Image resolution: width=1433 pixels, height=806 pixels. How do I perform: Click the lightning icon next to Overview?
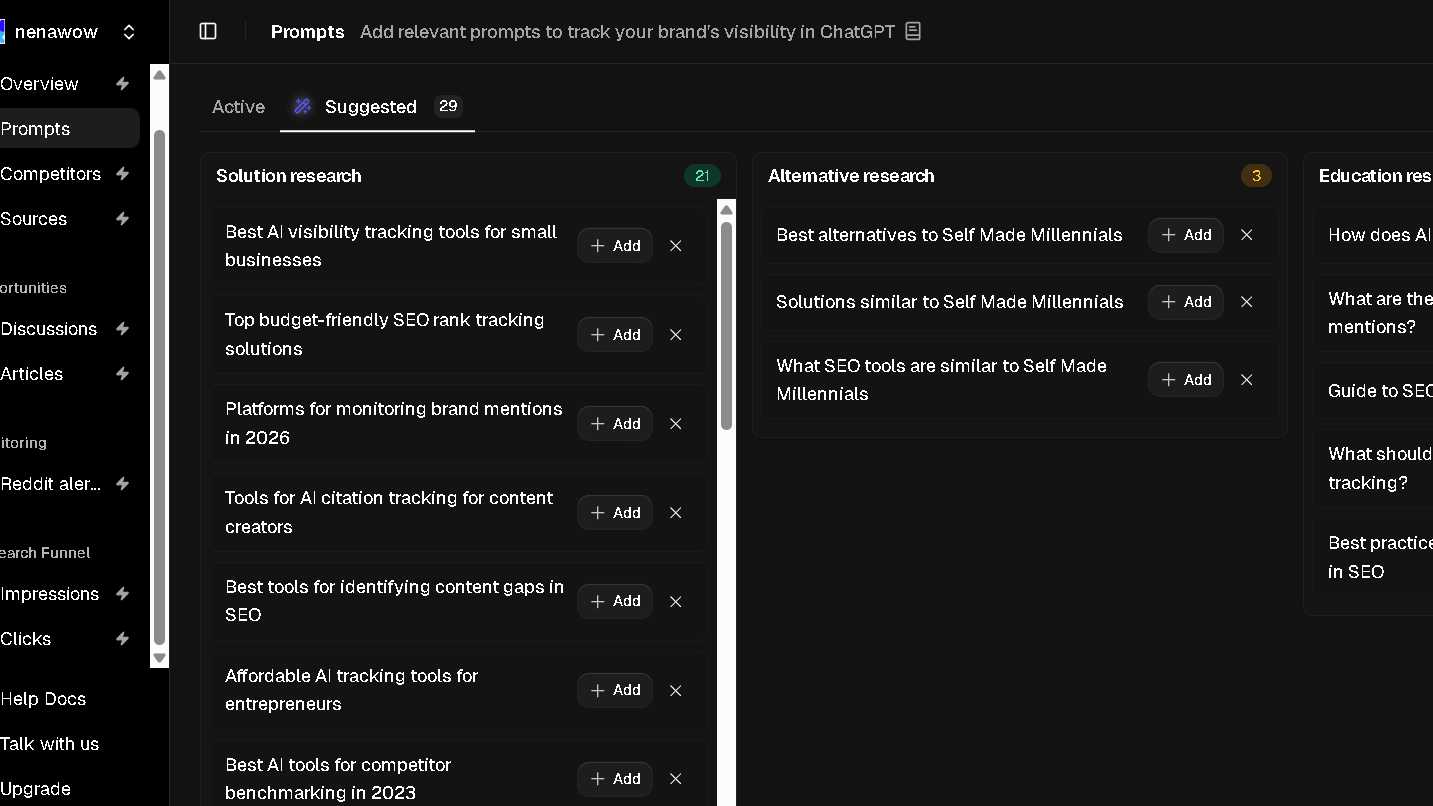[x=122, y=84]
